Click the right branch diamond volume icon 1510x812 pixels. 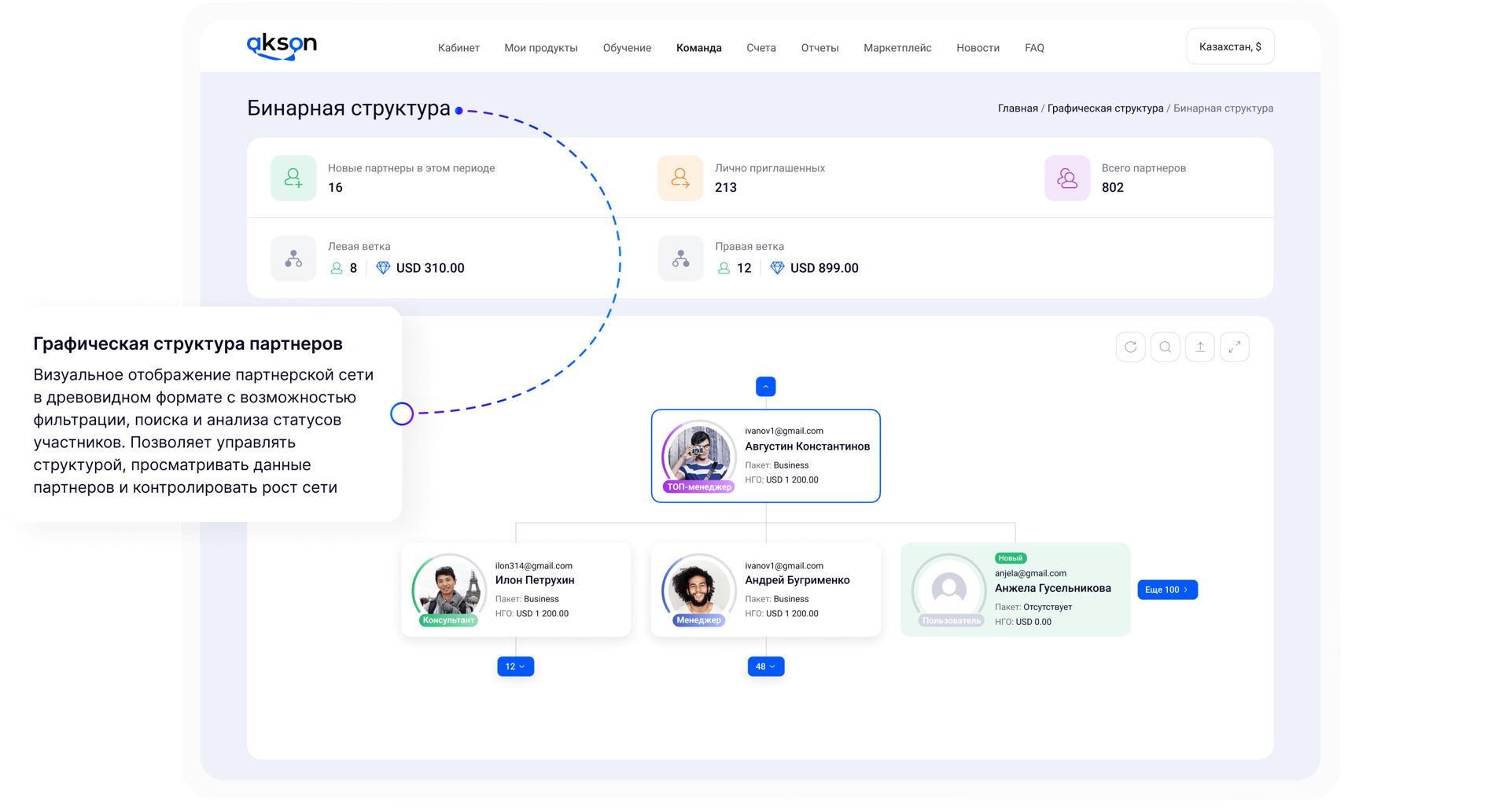[x=777, y=268]
